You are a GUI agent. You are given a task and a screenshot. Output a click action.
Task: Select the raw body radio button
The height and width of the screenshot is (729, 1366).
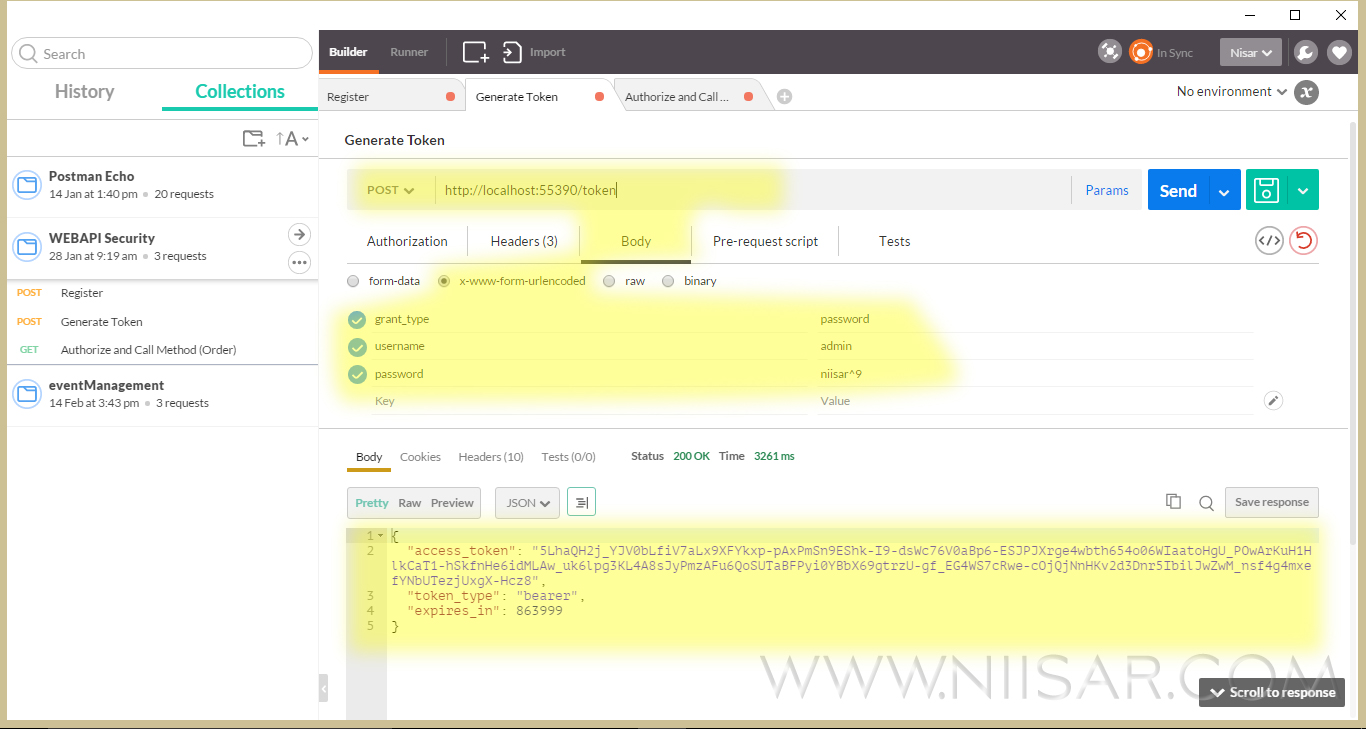point(609,281)
